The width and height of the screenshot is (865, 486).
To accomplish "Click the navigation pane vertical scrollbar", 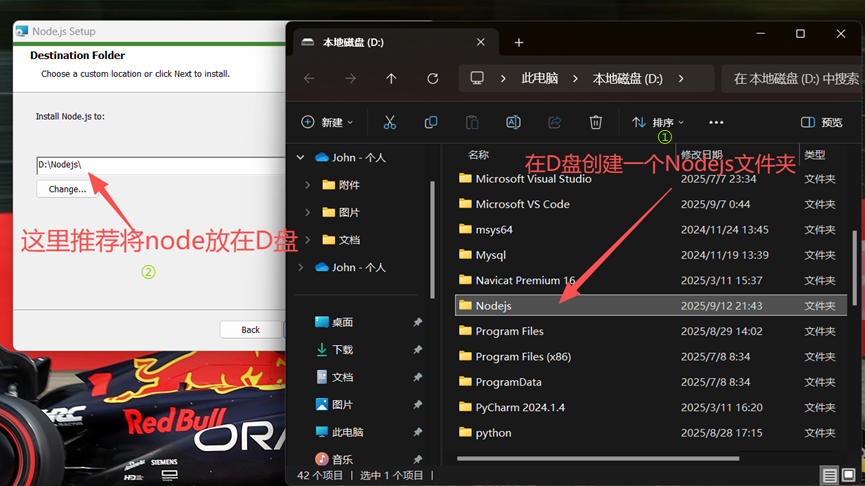I will coord(432,239).
